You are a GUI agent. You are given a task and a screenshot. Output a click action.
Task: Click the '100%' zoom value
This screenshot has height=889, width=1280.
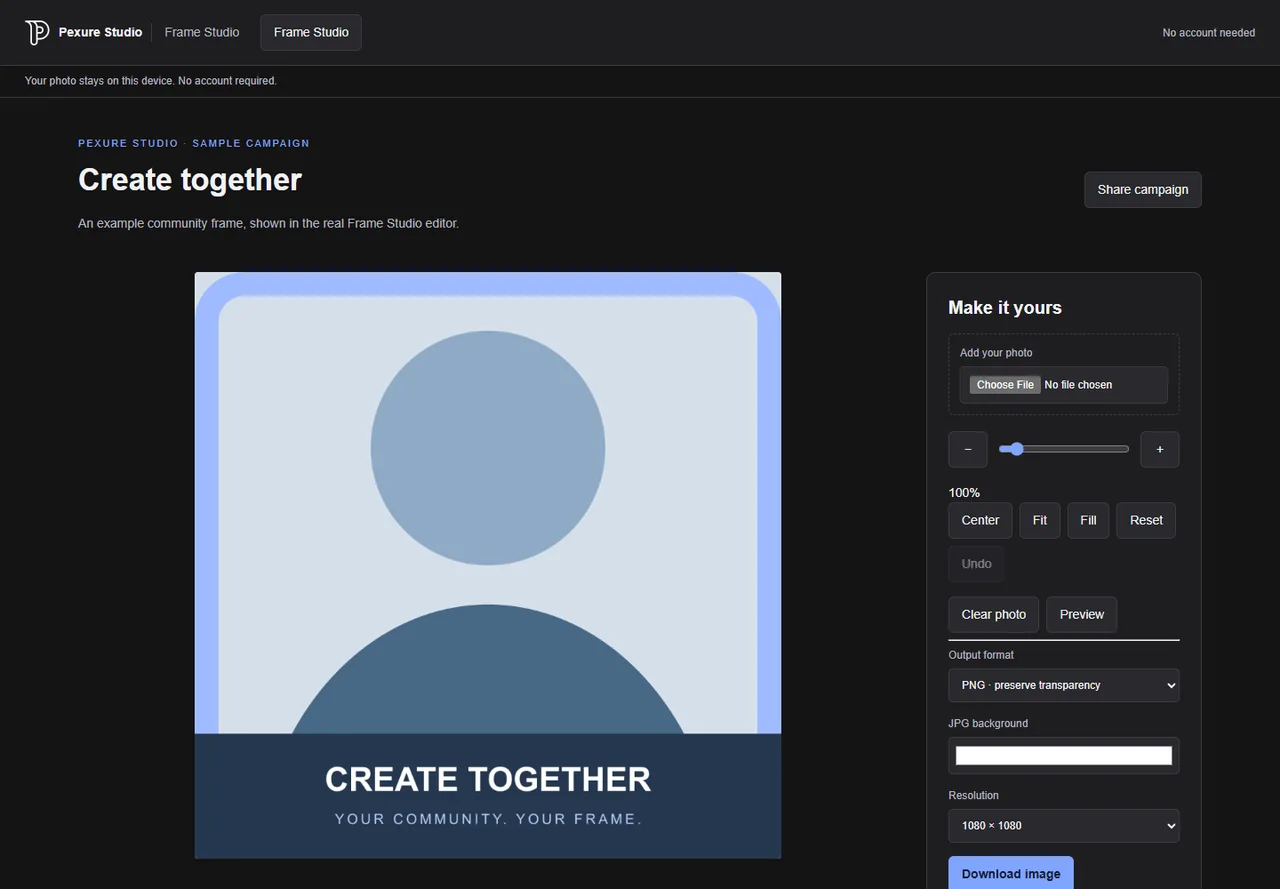coord(964,493)
